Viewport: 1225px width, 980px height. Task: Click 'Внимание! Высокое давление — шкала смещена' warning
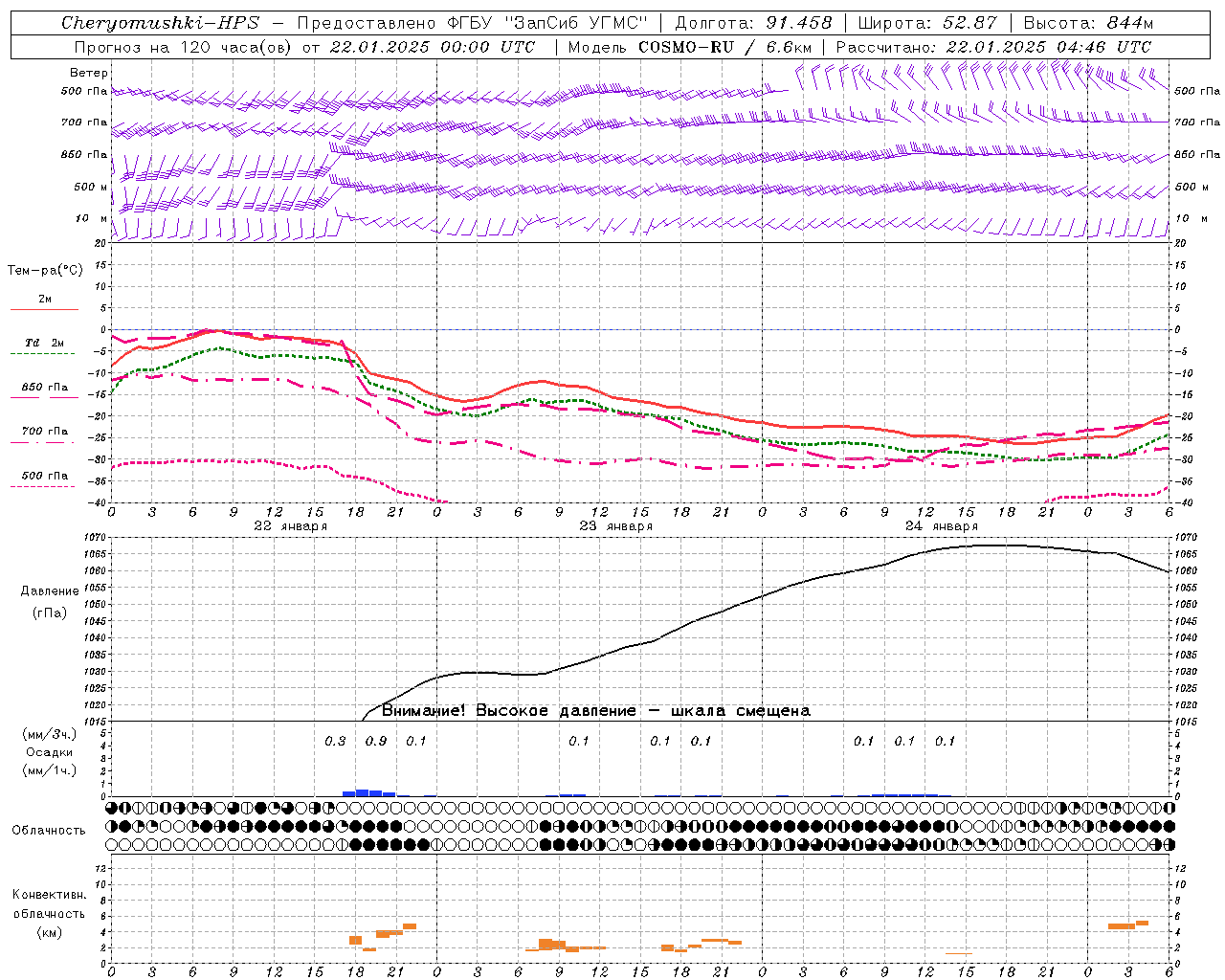coord(595,710)
